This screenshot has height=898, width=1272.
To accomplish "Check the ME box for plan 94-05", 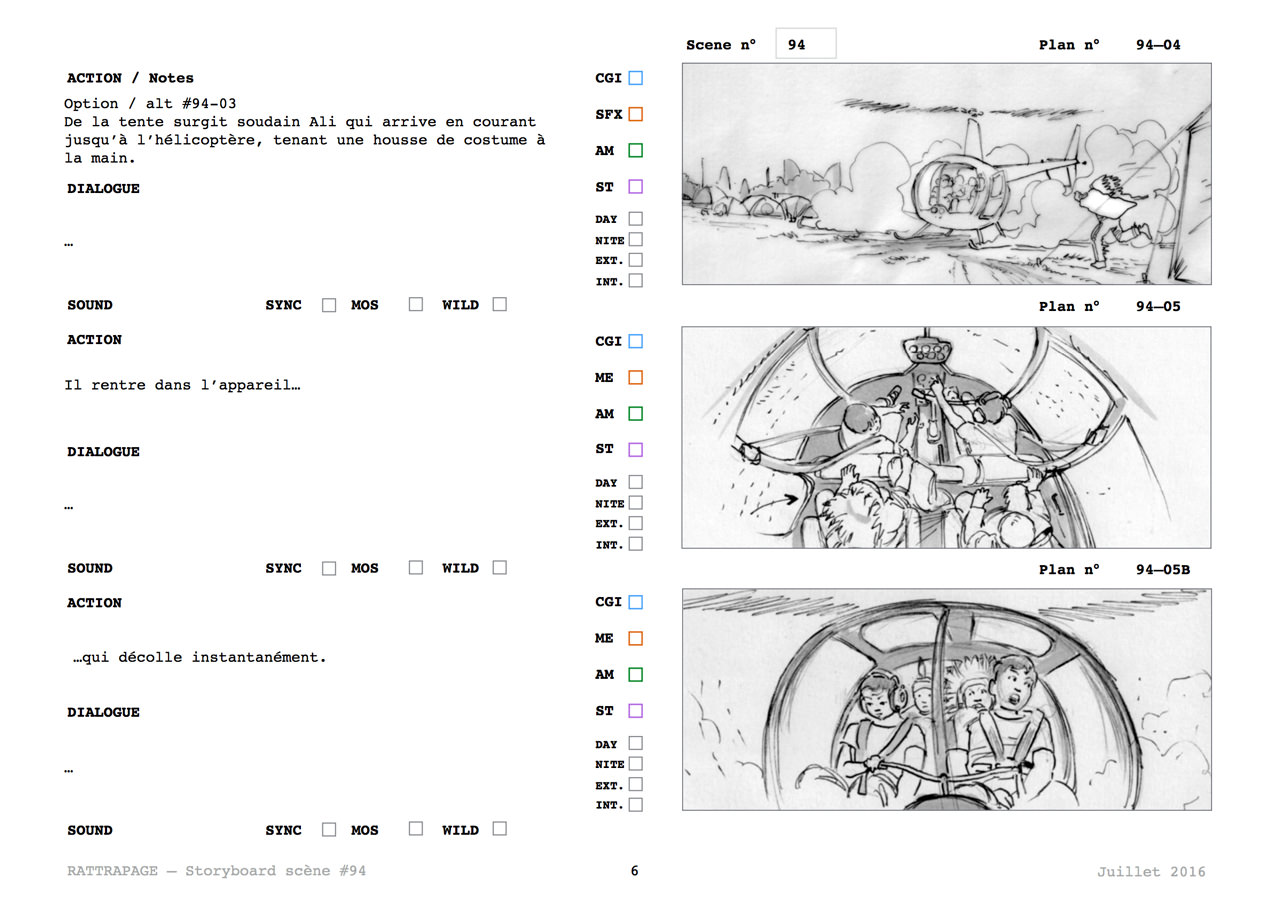I will [x=635, y=378].
